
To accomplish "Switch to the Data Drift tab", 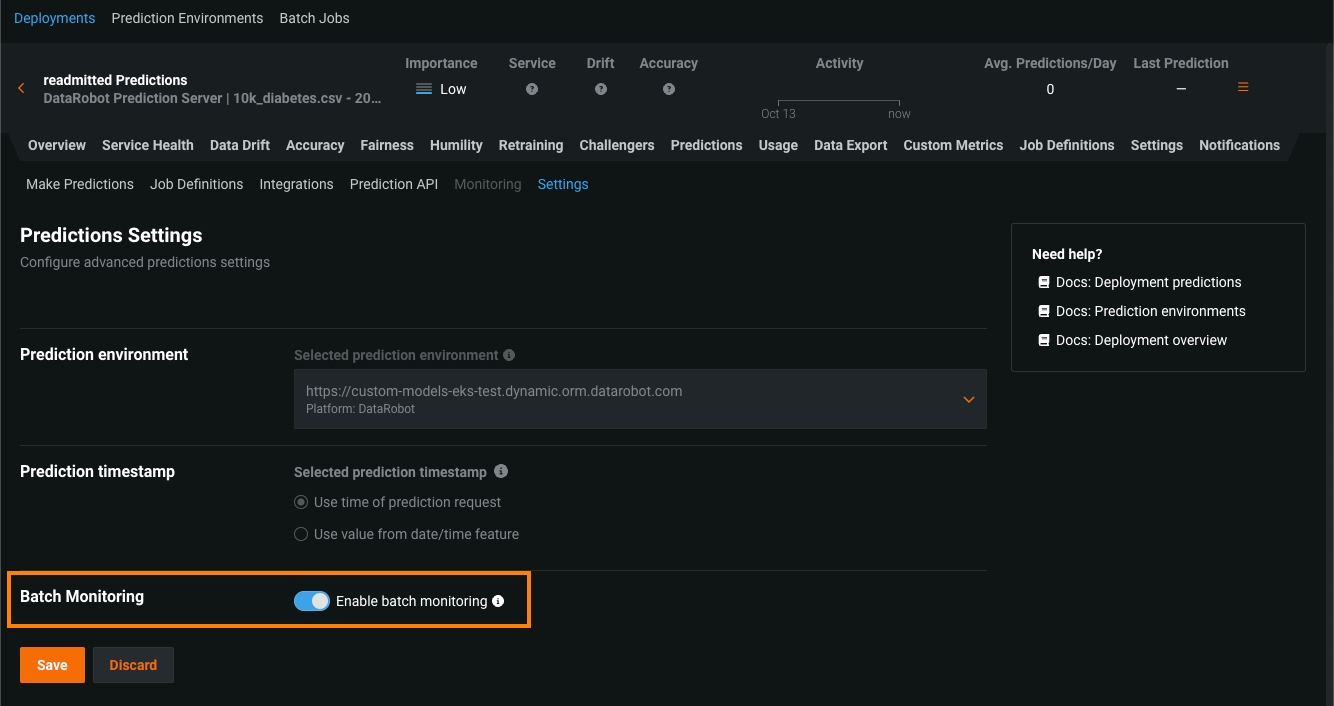I will (240, 145).
